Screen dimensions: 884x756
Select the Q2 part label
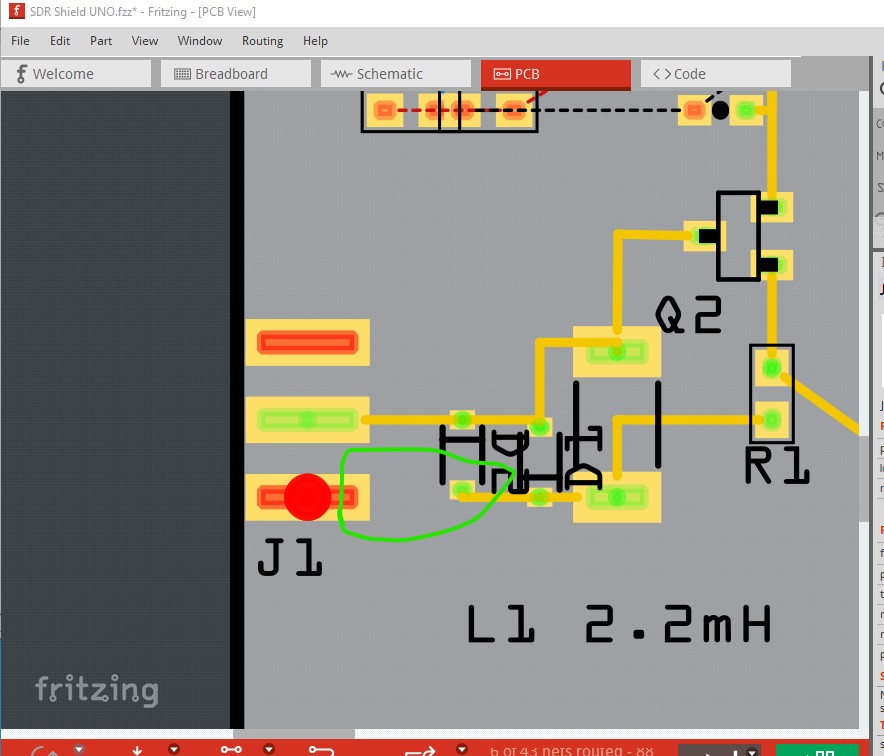click(688, 315)
